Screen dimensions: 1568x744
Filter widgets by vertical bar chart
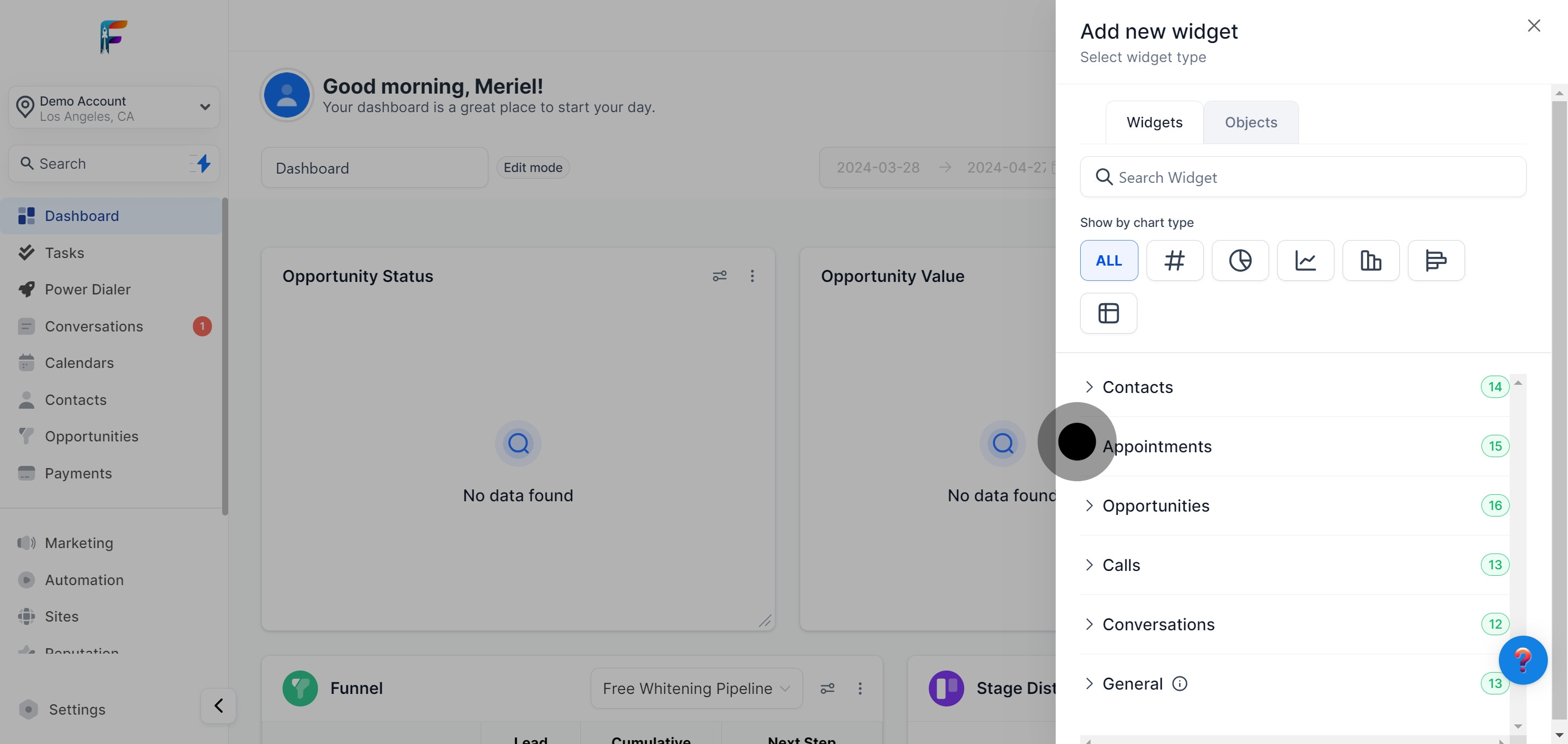[1370, 260]
